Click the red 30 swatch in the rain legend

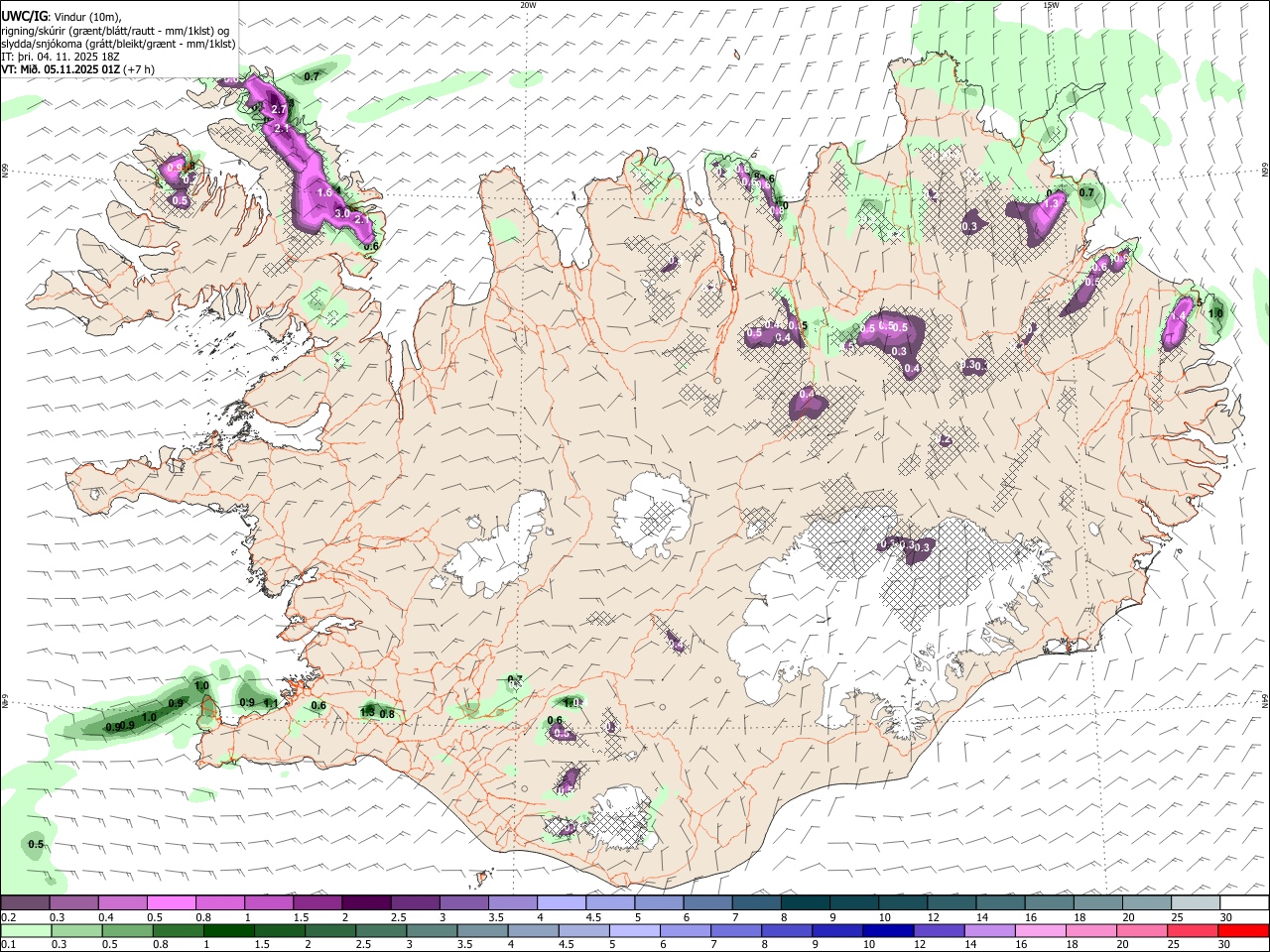1244,930
